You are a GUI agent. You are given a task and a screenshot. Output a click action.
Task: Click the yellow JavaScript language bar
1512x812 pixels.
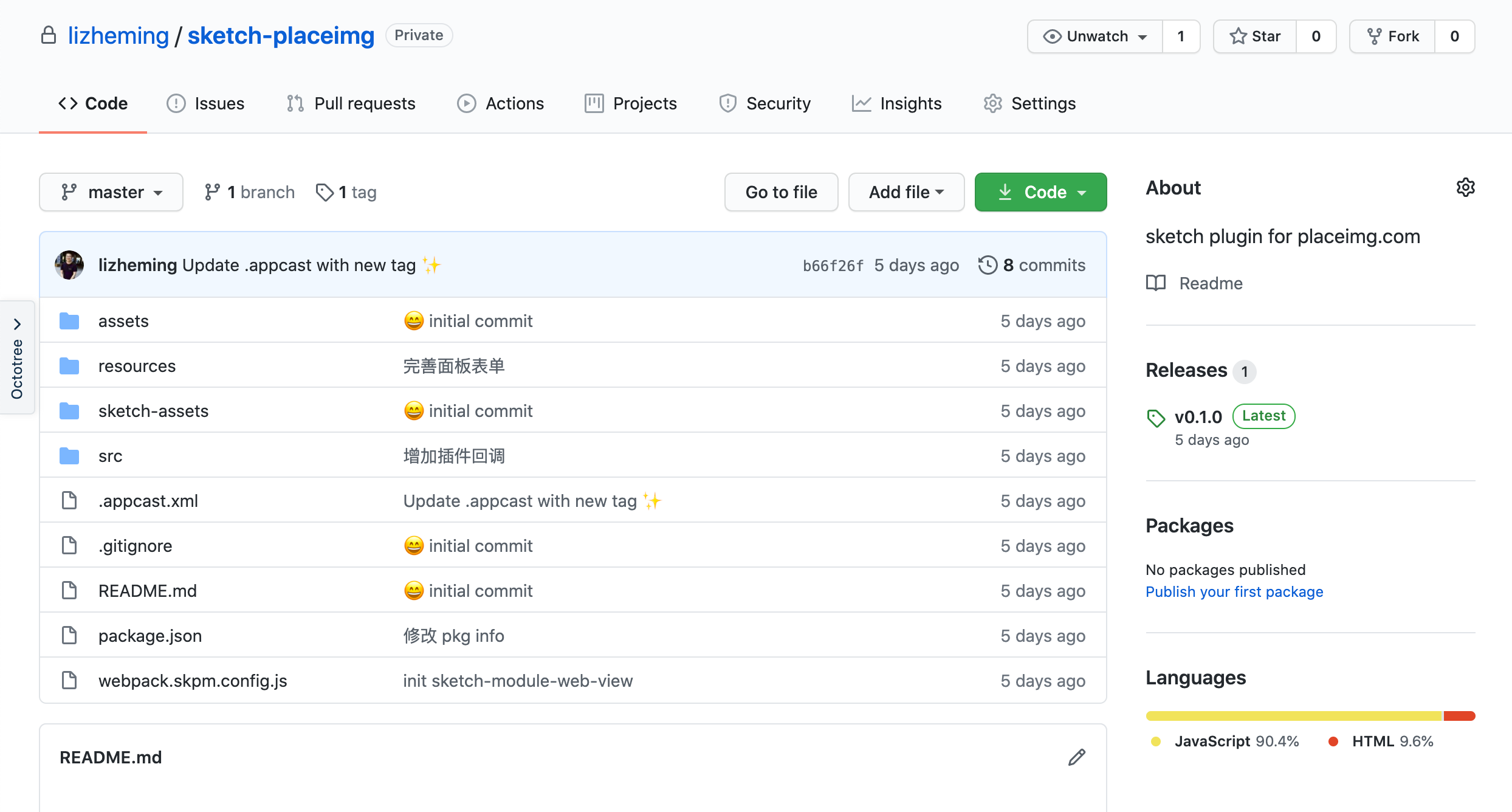(x=1293, y=716)
